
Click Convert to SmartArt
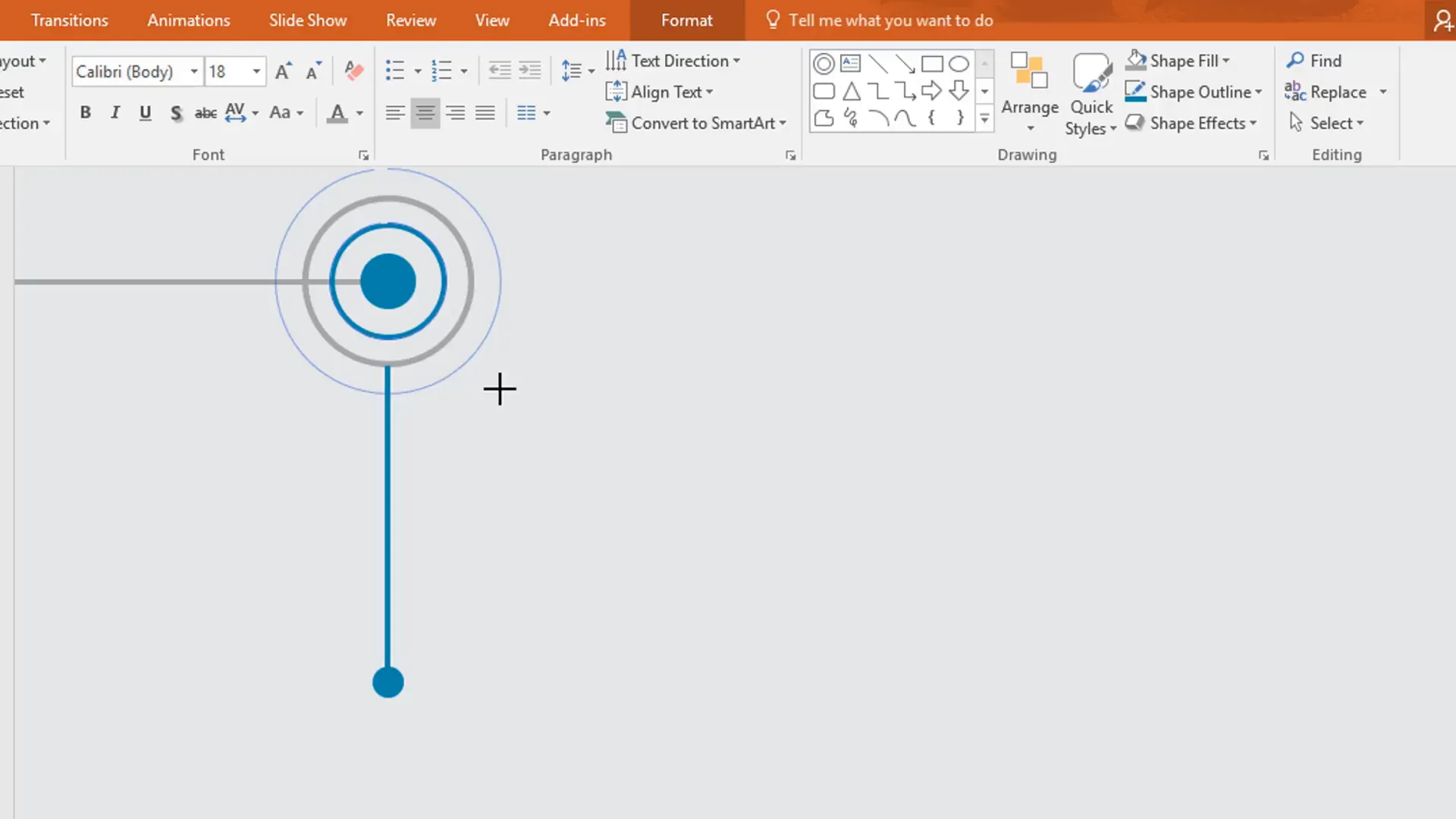[696, 123]
